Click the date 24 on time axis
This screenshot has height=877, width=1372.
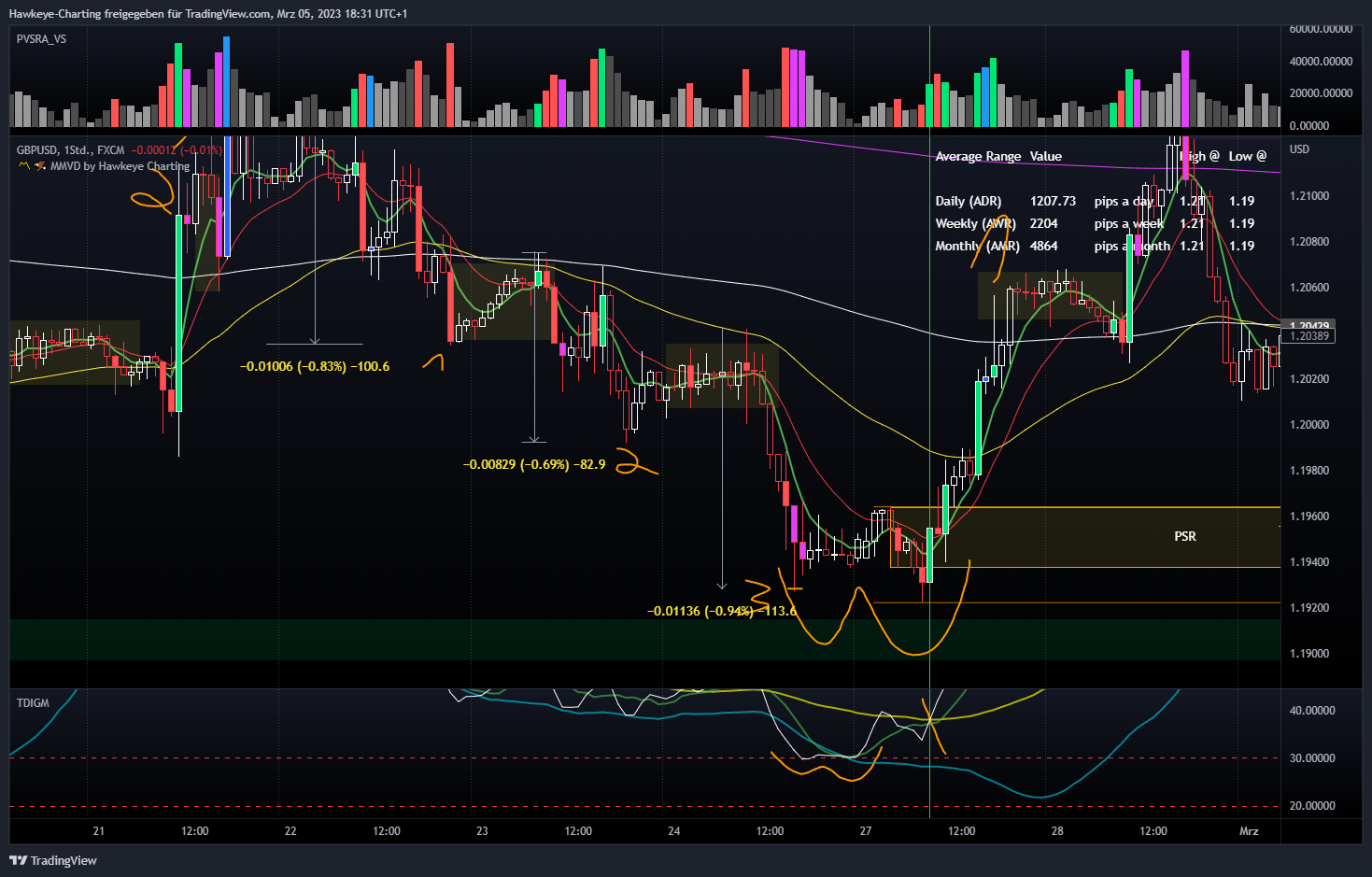(674, 831)
